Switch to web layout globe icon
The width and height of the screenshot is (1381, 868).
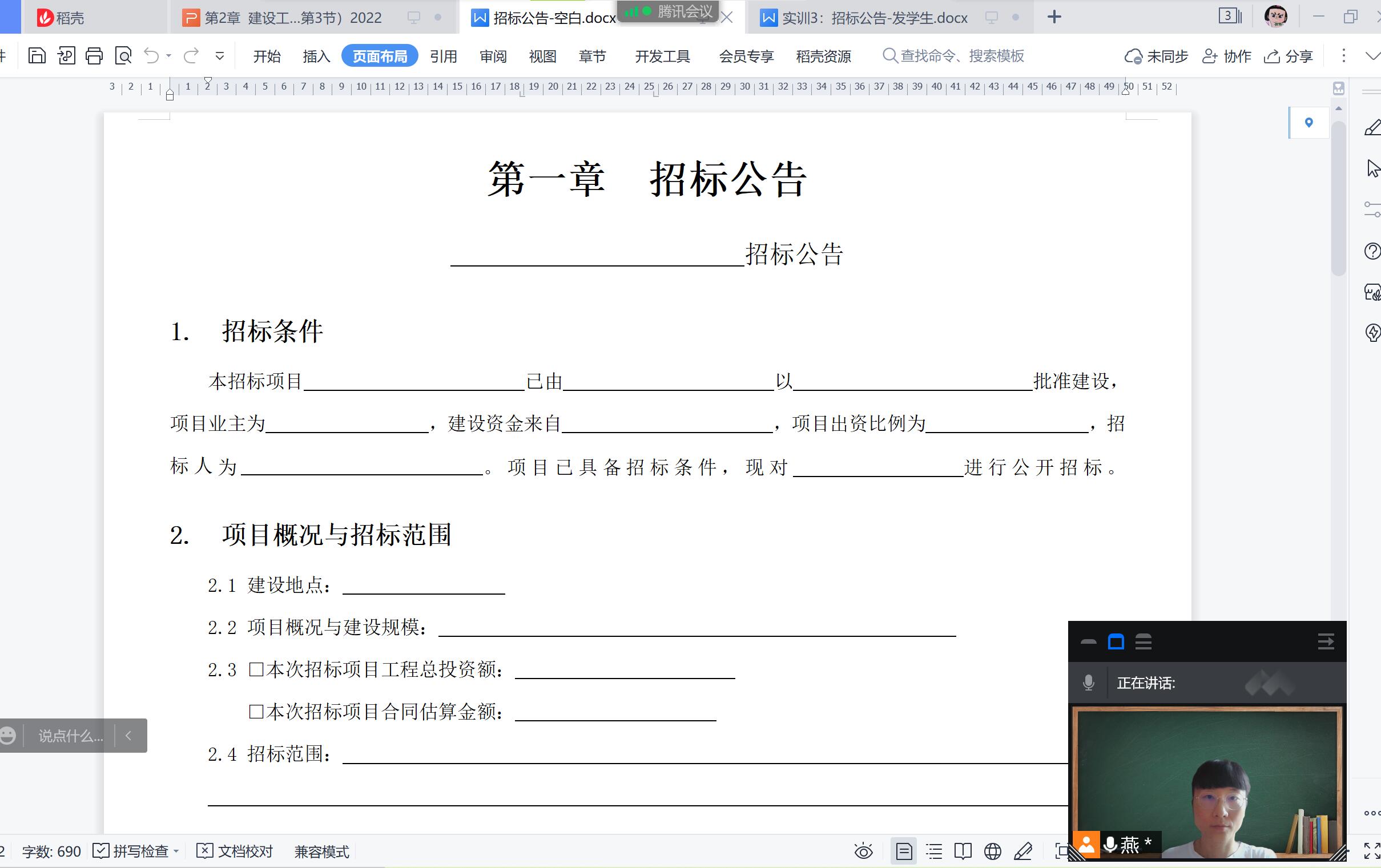(993, 851)
